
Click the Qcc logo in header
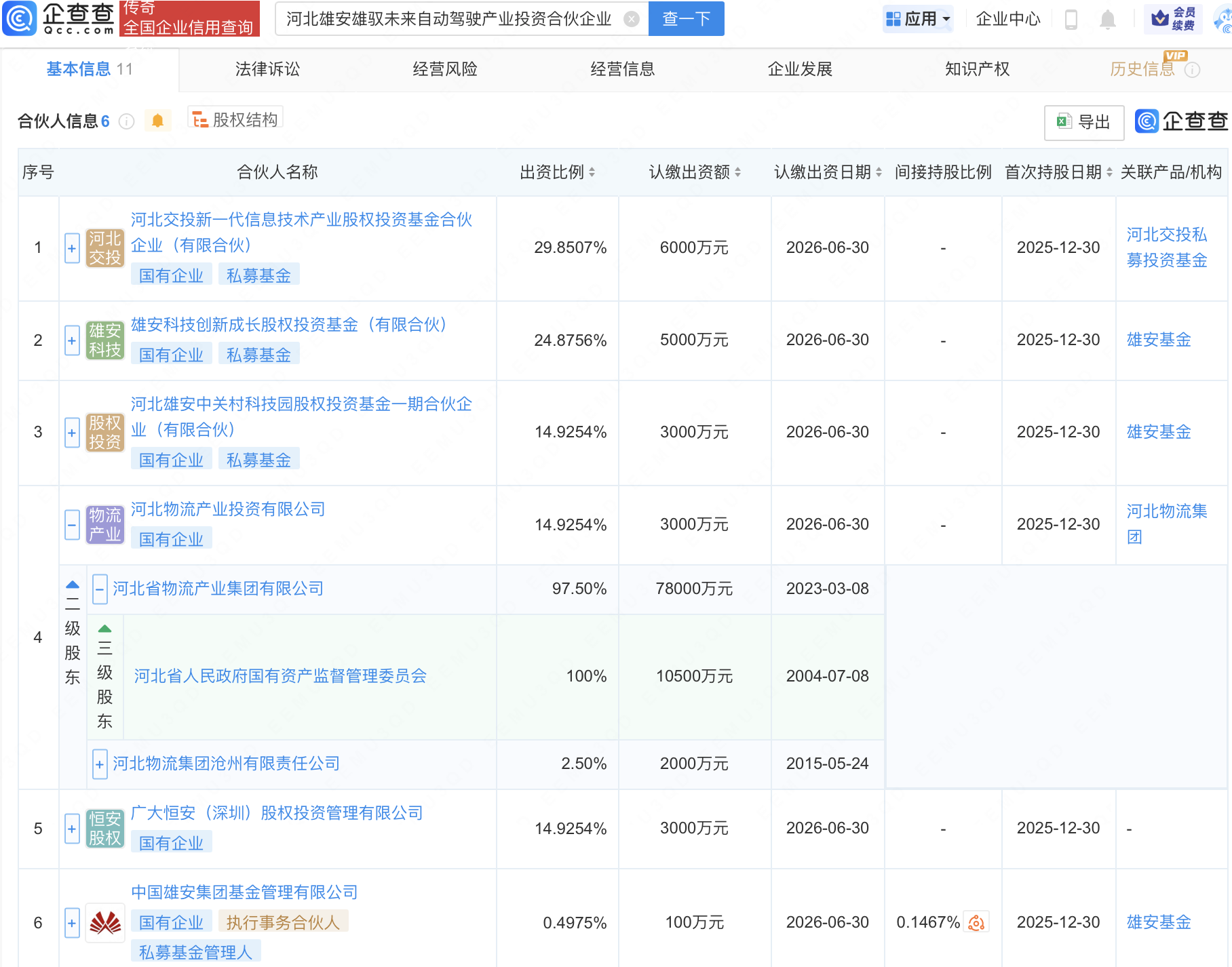[58, 18]
